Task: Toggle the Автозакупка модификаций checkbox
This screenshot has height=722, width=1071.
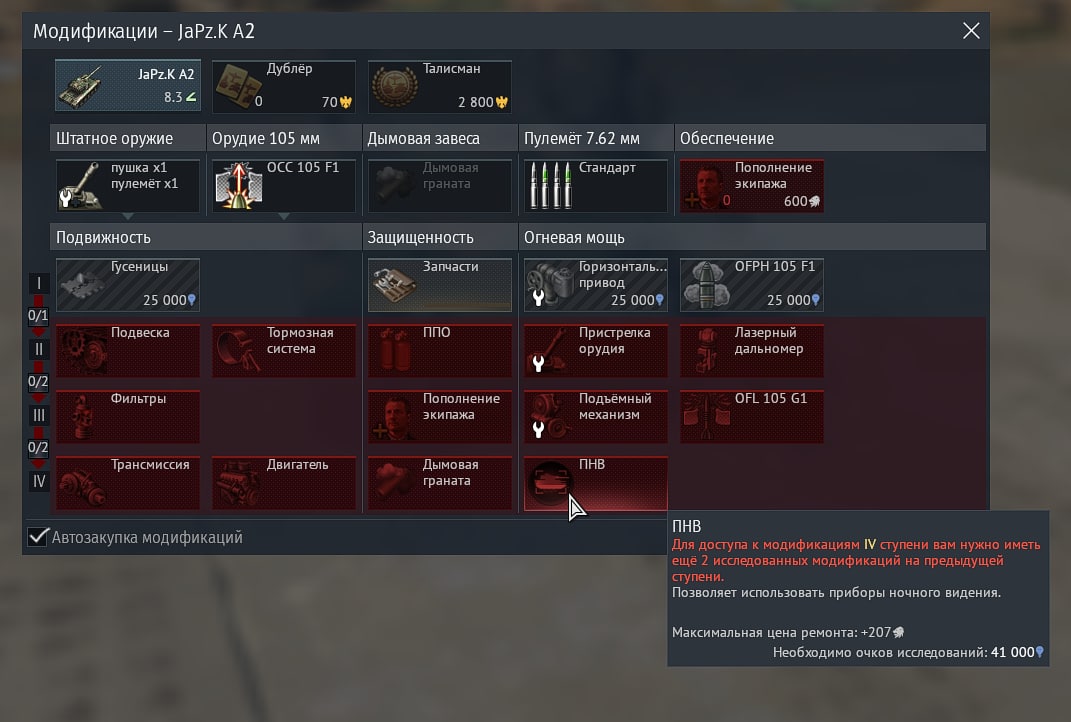Action: 38,537
